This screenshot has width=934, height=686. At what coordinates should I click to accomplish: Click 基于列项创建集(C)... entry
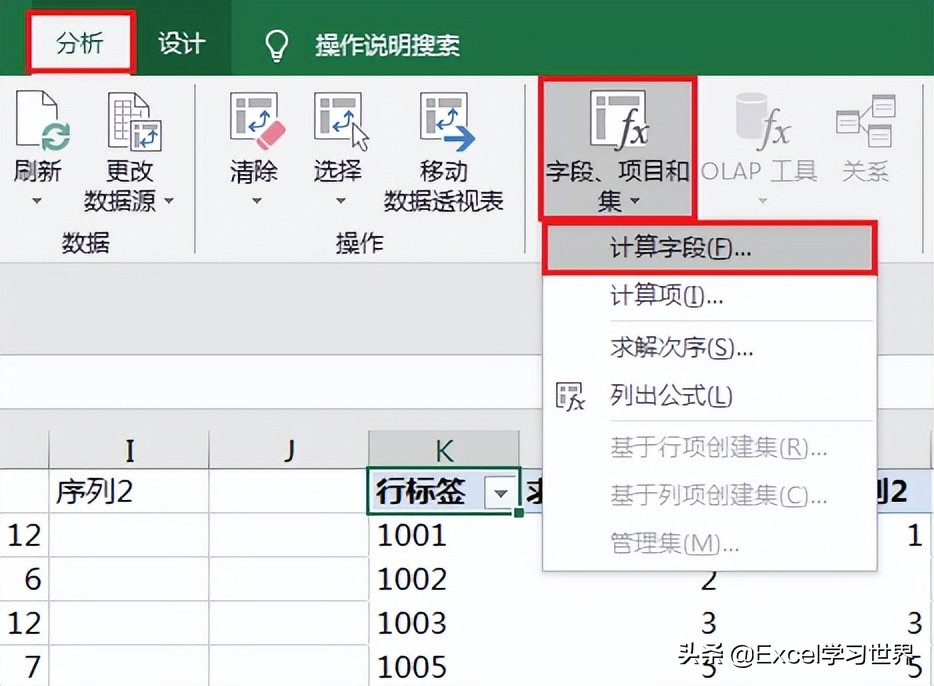point(709,495)
